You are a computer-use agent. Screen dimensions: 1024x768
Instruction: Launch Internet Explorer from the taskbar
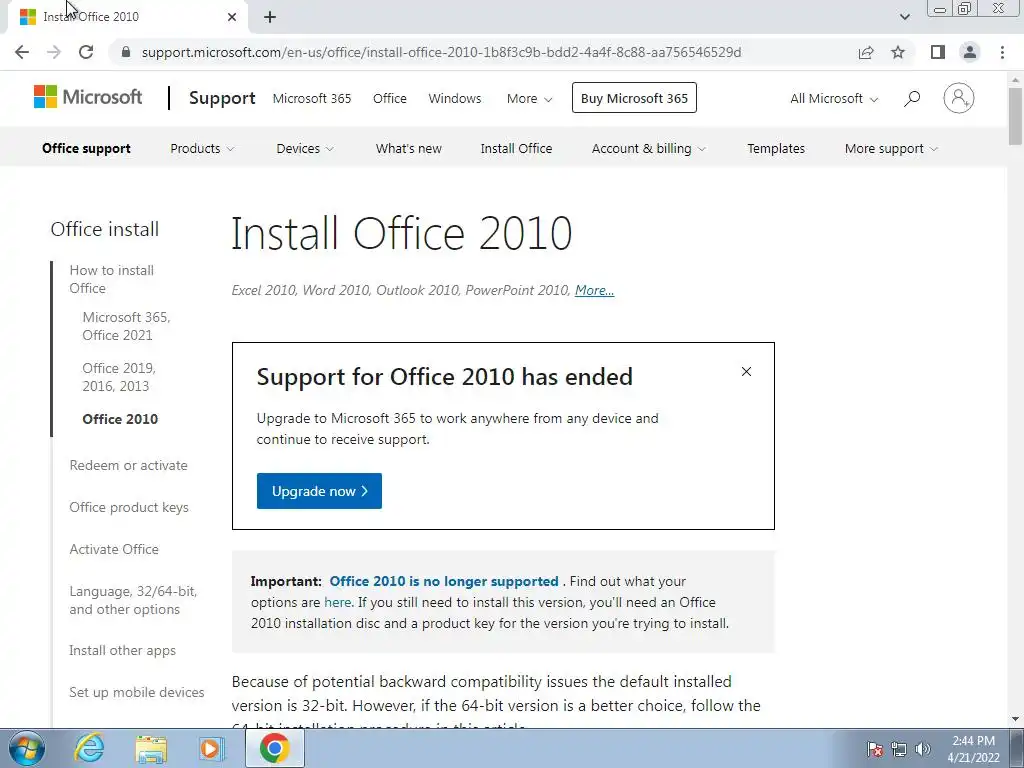coord(89,748)
